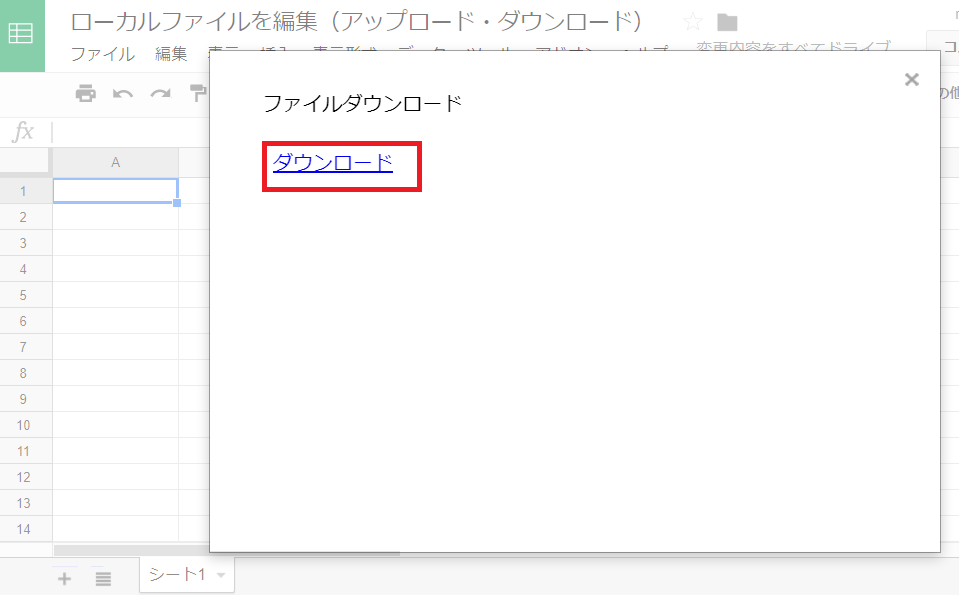
Task: Click cell A10
Action: [x=116, y=425]
